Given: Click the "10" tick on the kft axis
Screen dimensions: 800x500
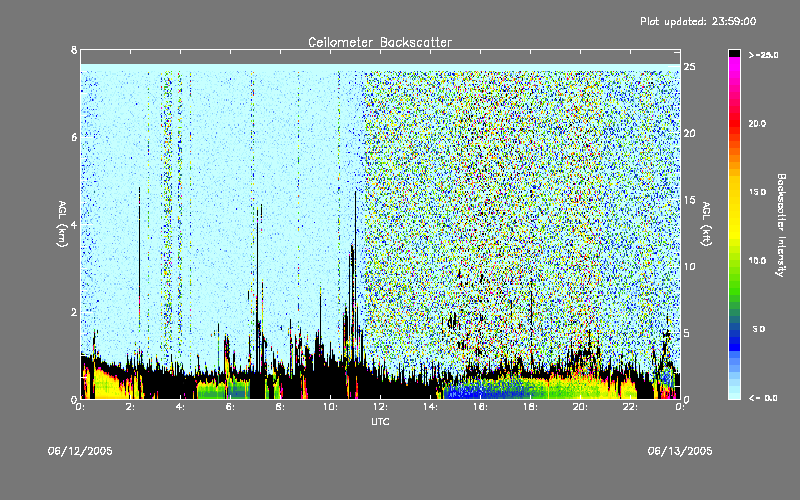Looking at the screenshot, I should tap(689, 266).
